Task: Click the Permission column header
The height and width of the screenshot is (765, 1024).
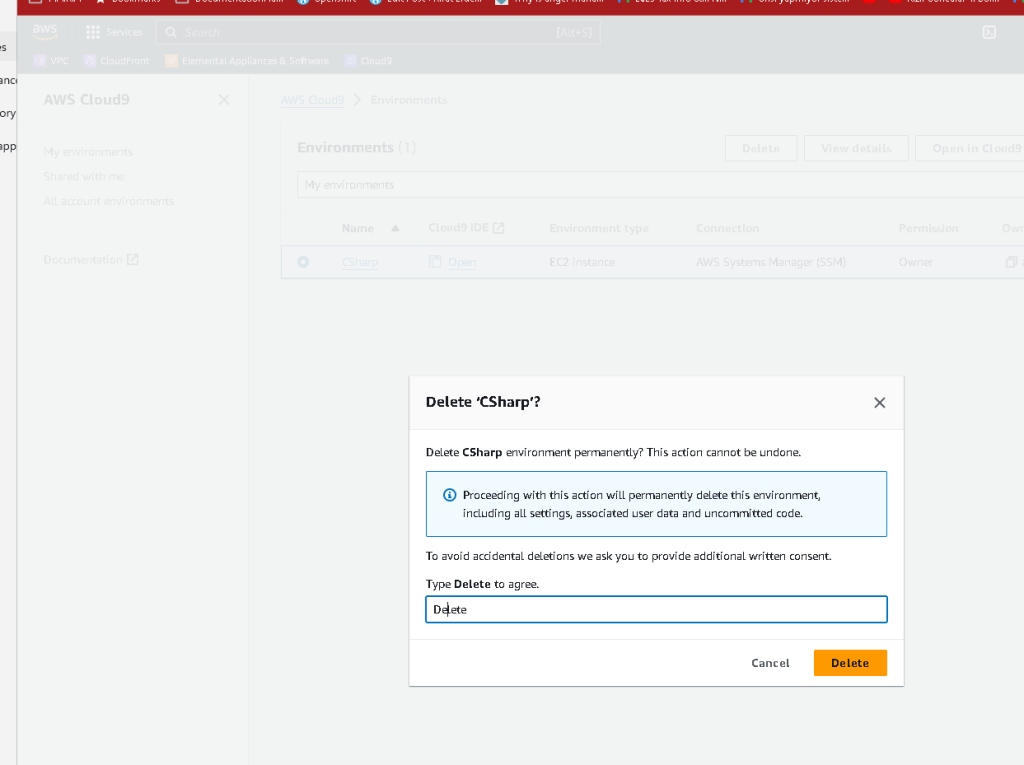Action: (x=928, y=228)
